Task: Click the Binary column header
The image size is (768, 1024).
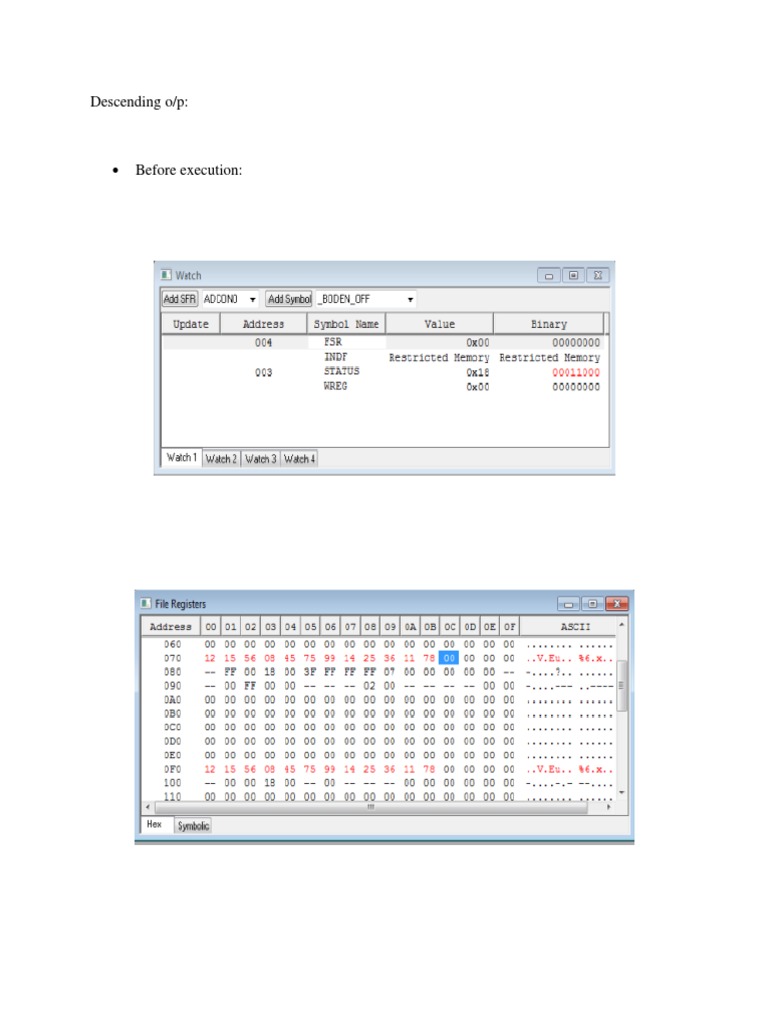Action: (x=549, y=324)
